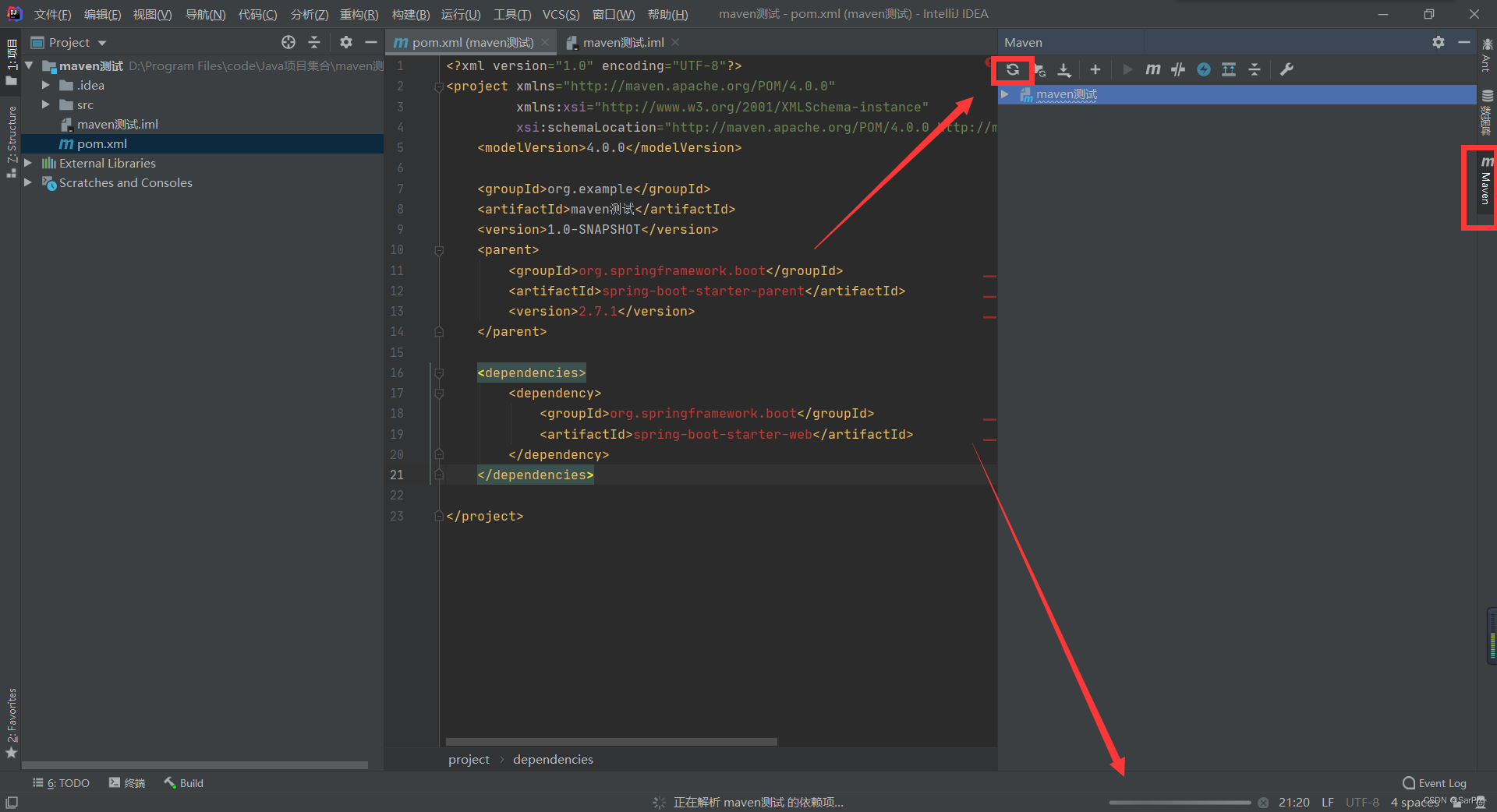Click Show Dependencies icon in Maven toolbar
The image size is (1497, 812).
click(x=1229, y=70)
